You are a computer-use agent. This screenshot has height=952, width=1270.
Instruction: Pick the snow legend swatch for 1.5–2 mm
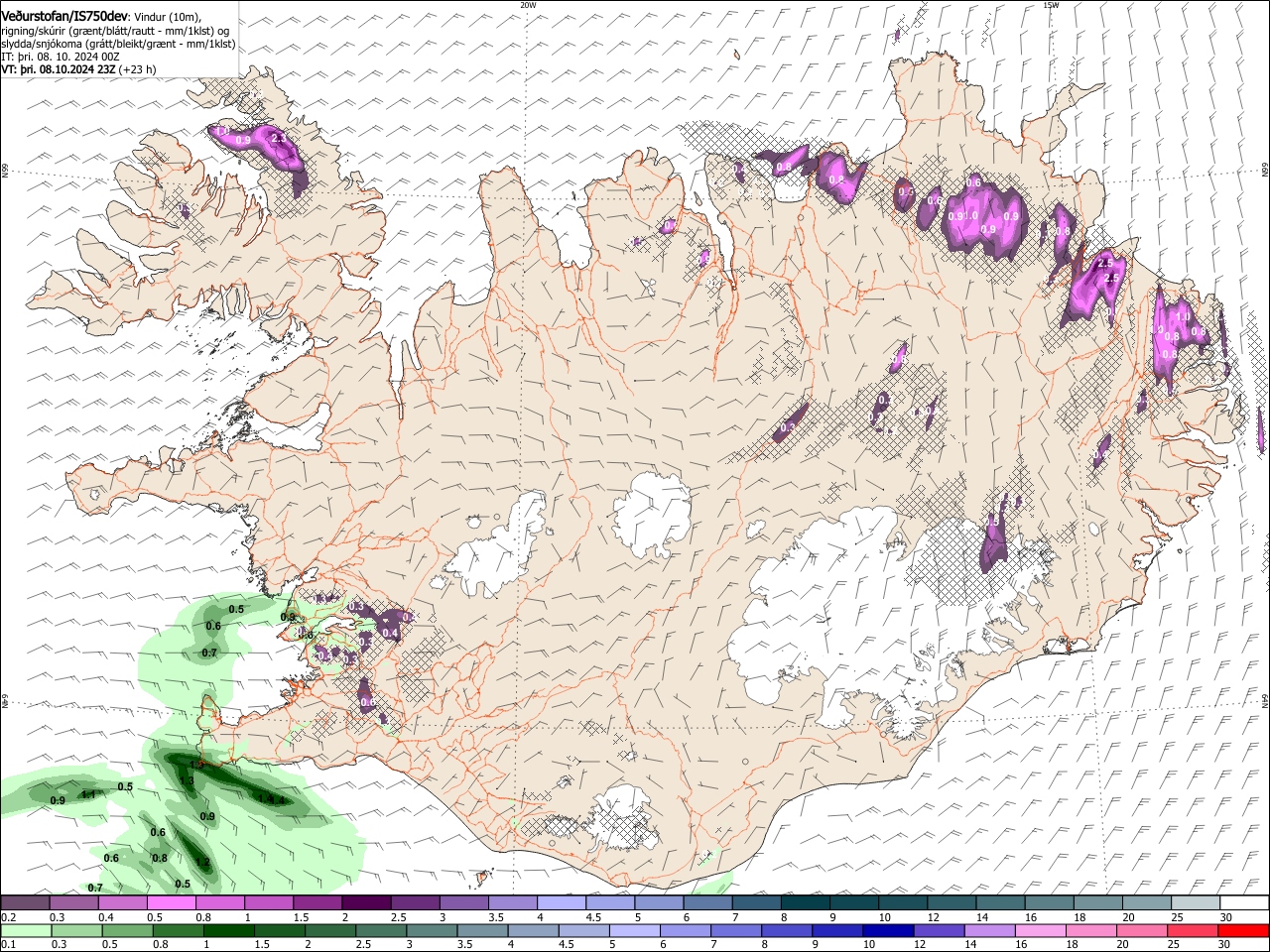pos(317,903)
